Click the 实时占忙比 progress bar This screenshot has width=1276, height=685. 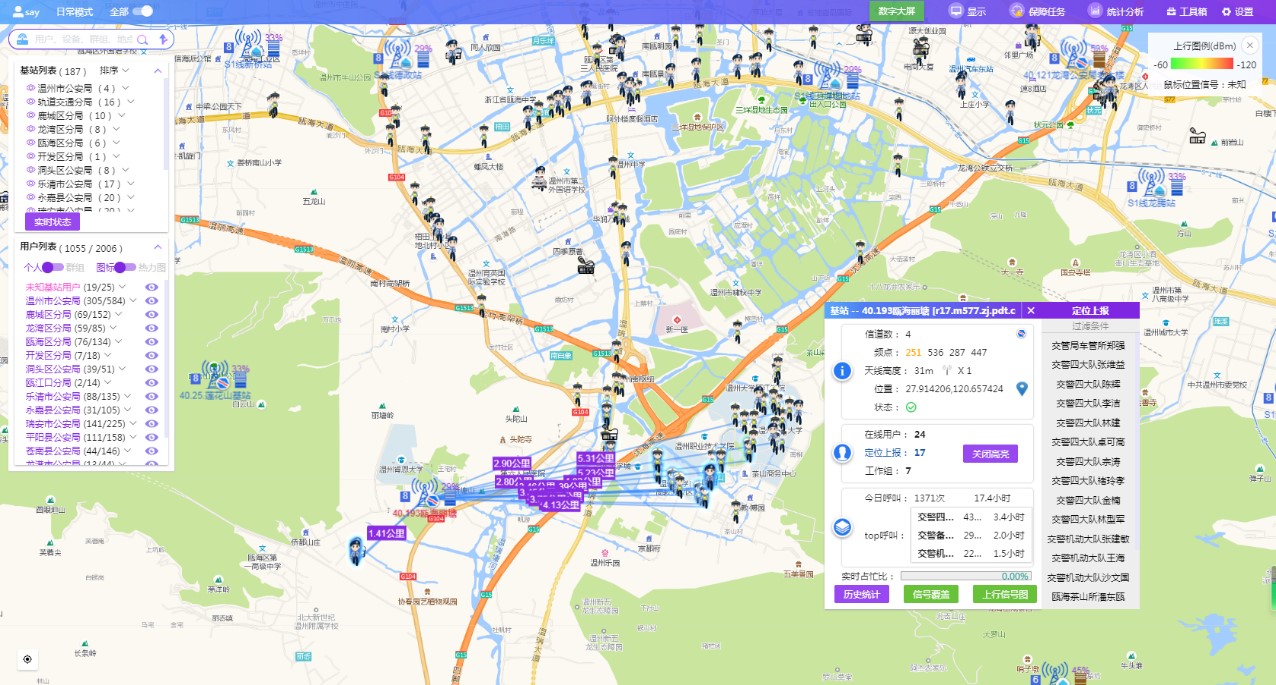tap(965, 576)
